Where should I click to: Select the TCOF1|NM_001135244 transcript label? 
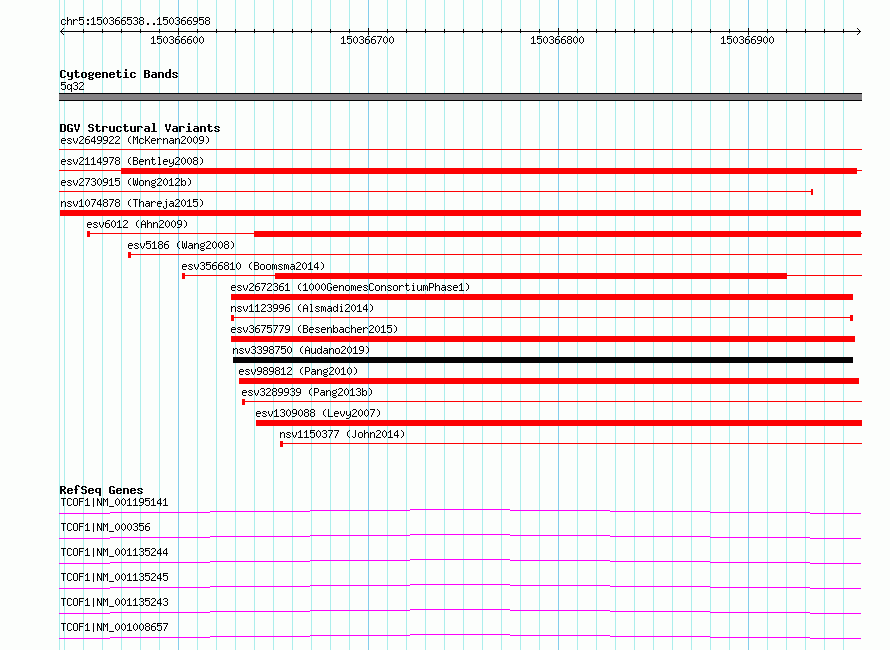(114, 552)
